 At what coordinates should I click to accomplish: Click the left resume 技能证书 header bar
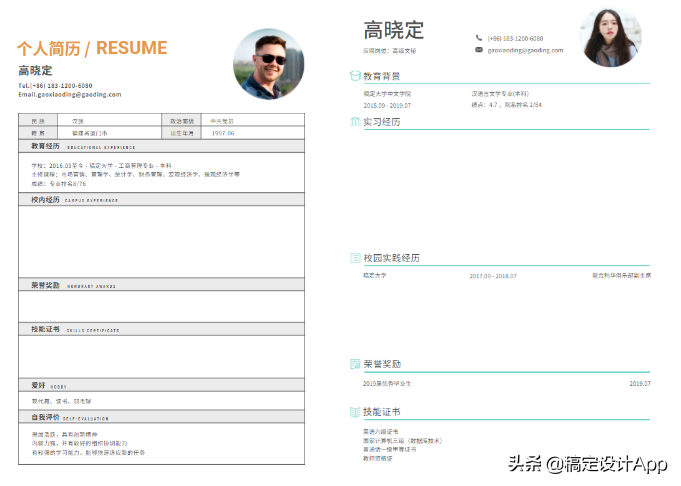coord(161,329)
